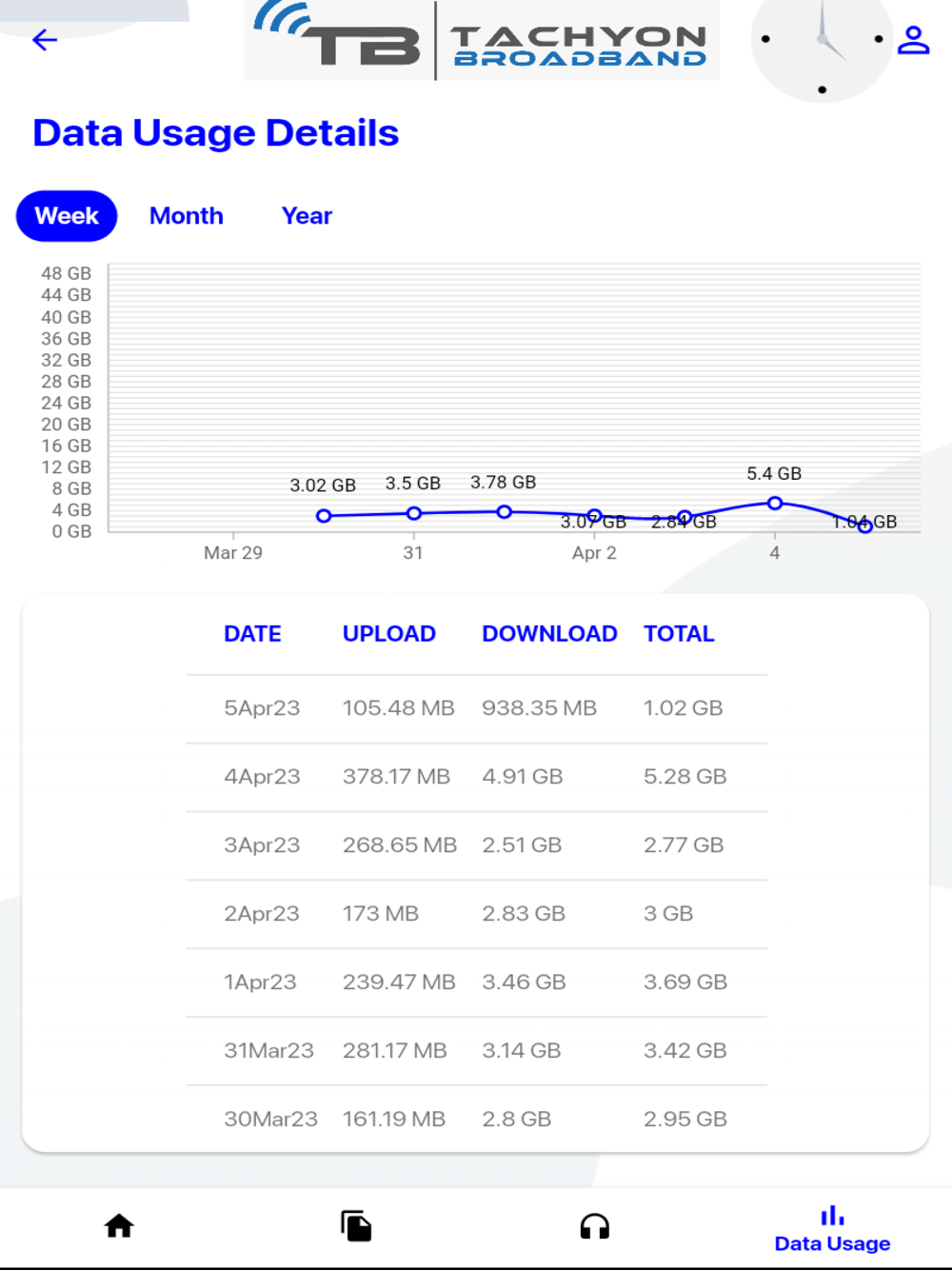Open the headset support icon
This screenshot has width=952, height=1270.
click(x=595, y=1226)
